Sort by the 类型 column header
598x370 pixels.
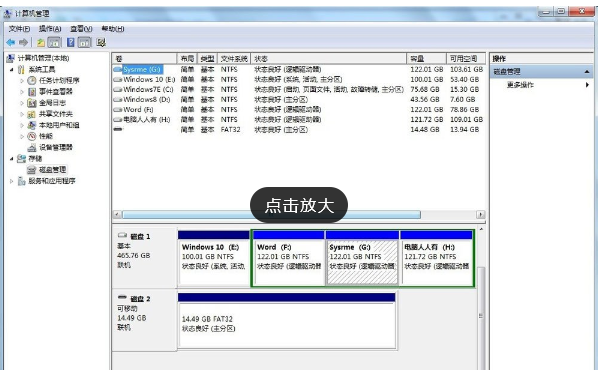[x=207, y=59]
